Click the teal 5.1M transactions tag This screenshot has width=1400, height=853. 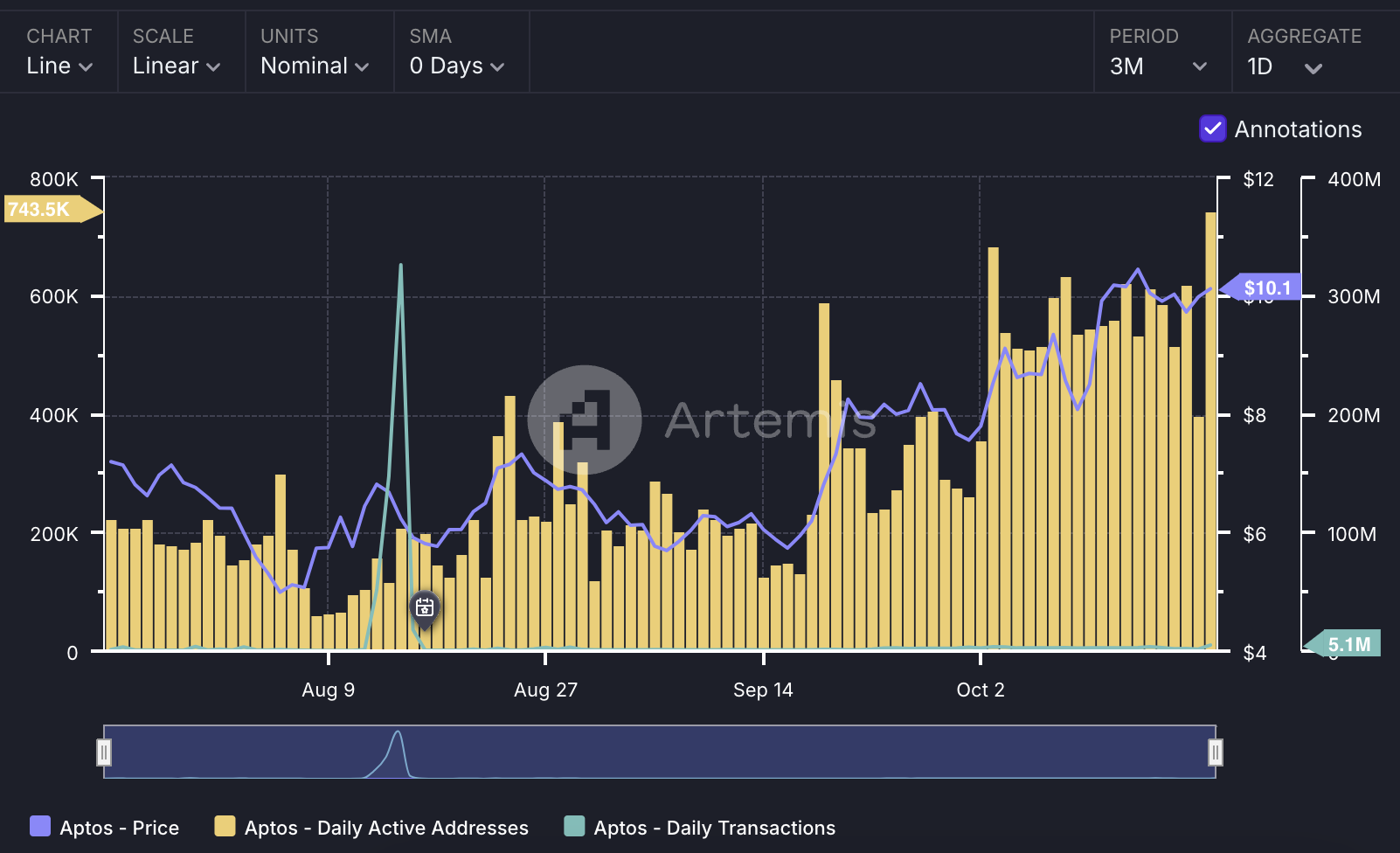click(1346, 644)
